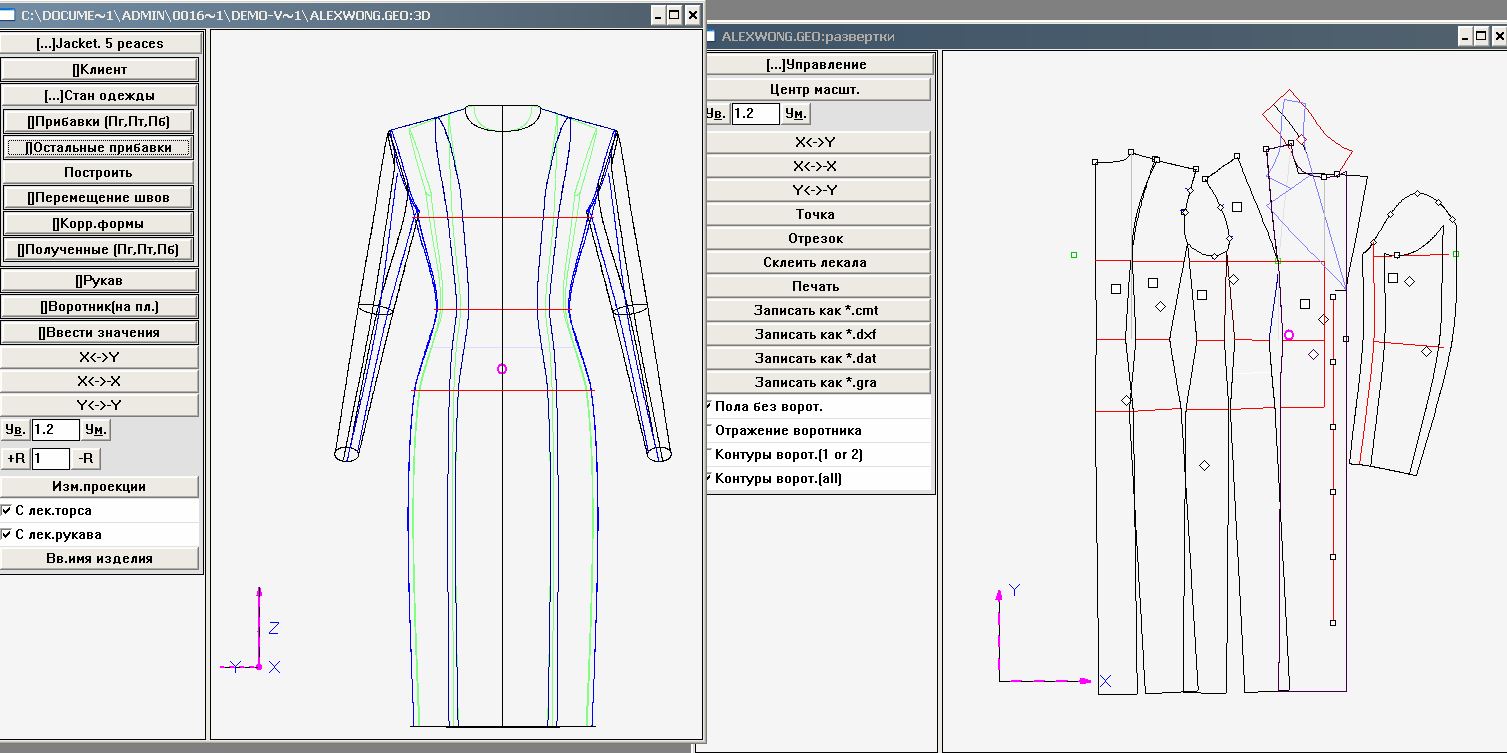The height and width of the screenshot is (753, 1507).
Task: Click Ум. zoom-out in развертки window
Action: (795, 114)
